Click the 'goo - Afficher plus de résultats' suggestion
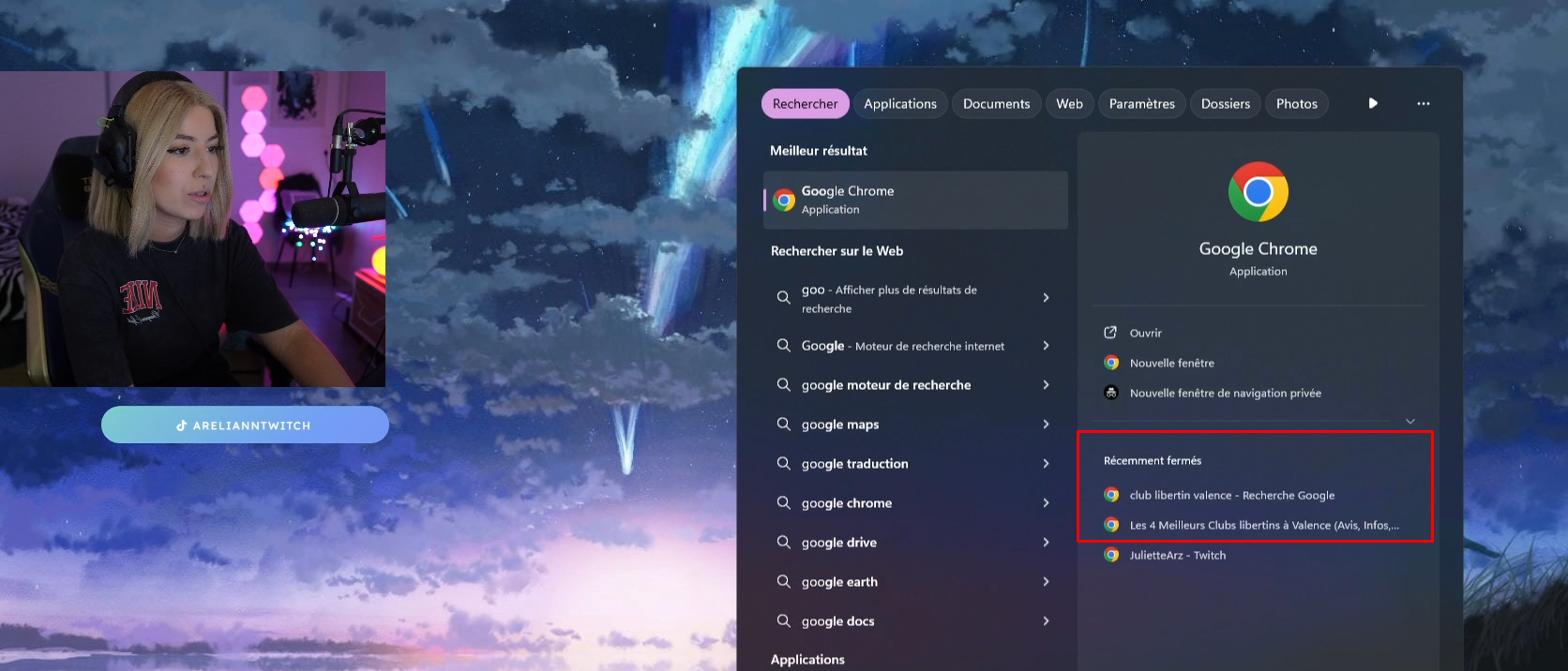Image resolution: width=1568 pixels, height=671 pixels. pos(915,298)
